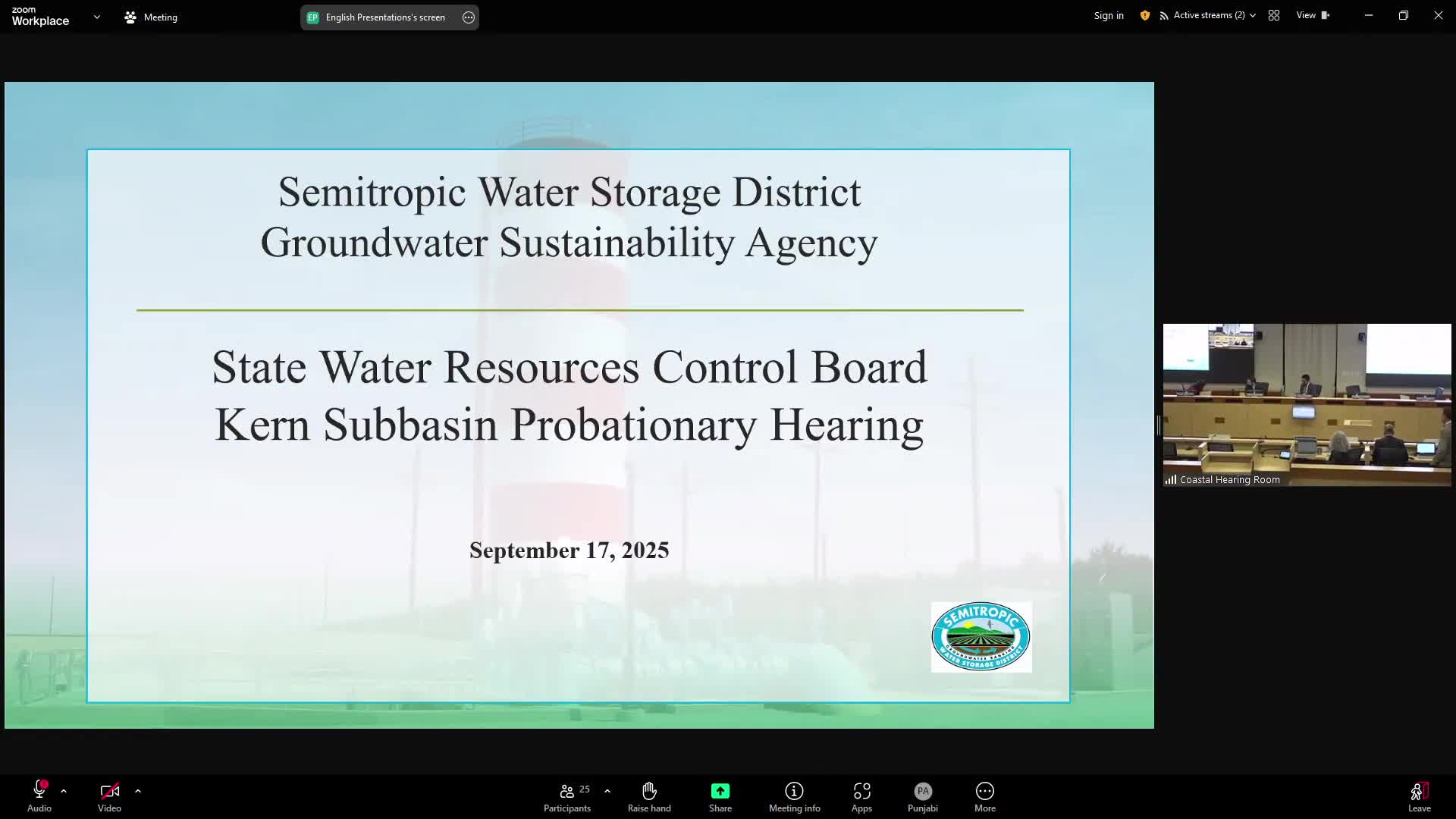Expand participants options arrow
1456x819 pixels.
point(607,791)
